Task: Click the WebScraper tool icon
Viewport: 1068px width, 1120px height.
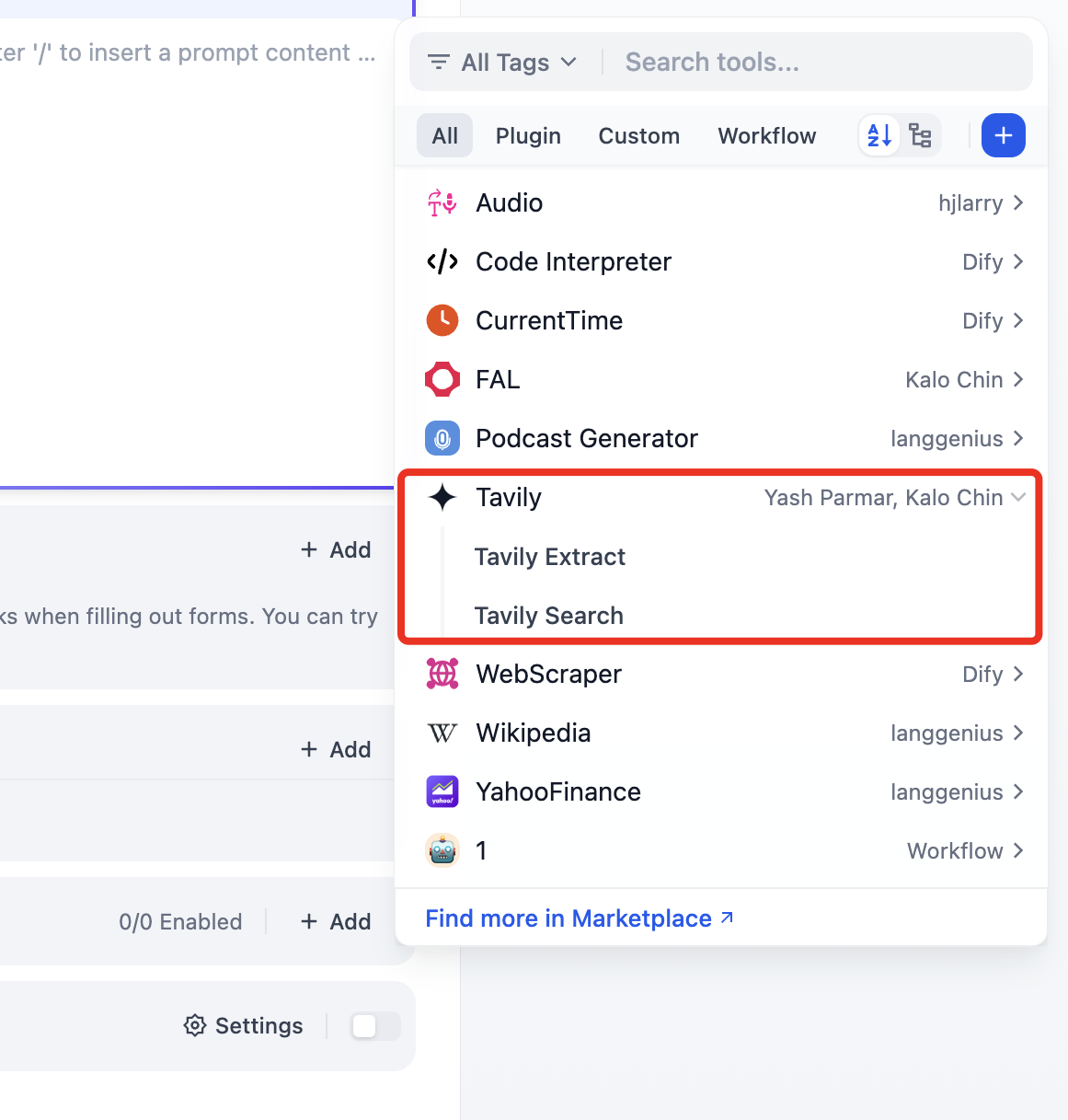Action: [x=442, y=674]
